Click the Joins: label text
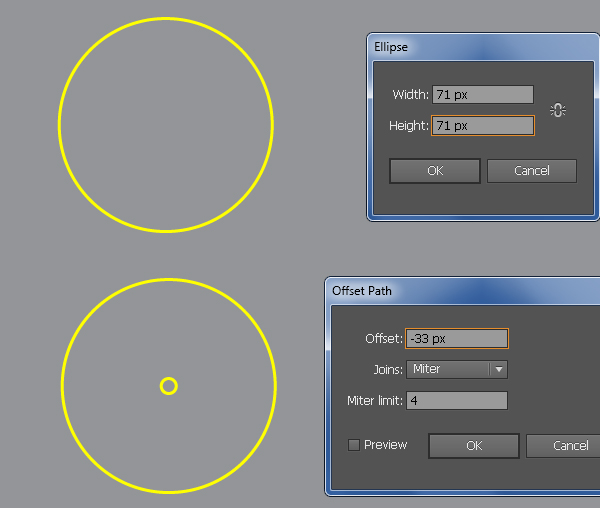Image resolution: width=600 pixels, height=508 pixels. click(x=388, y=370)
